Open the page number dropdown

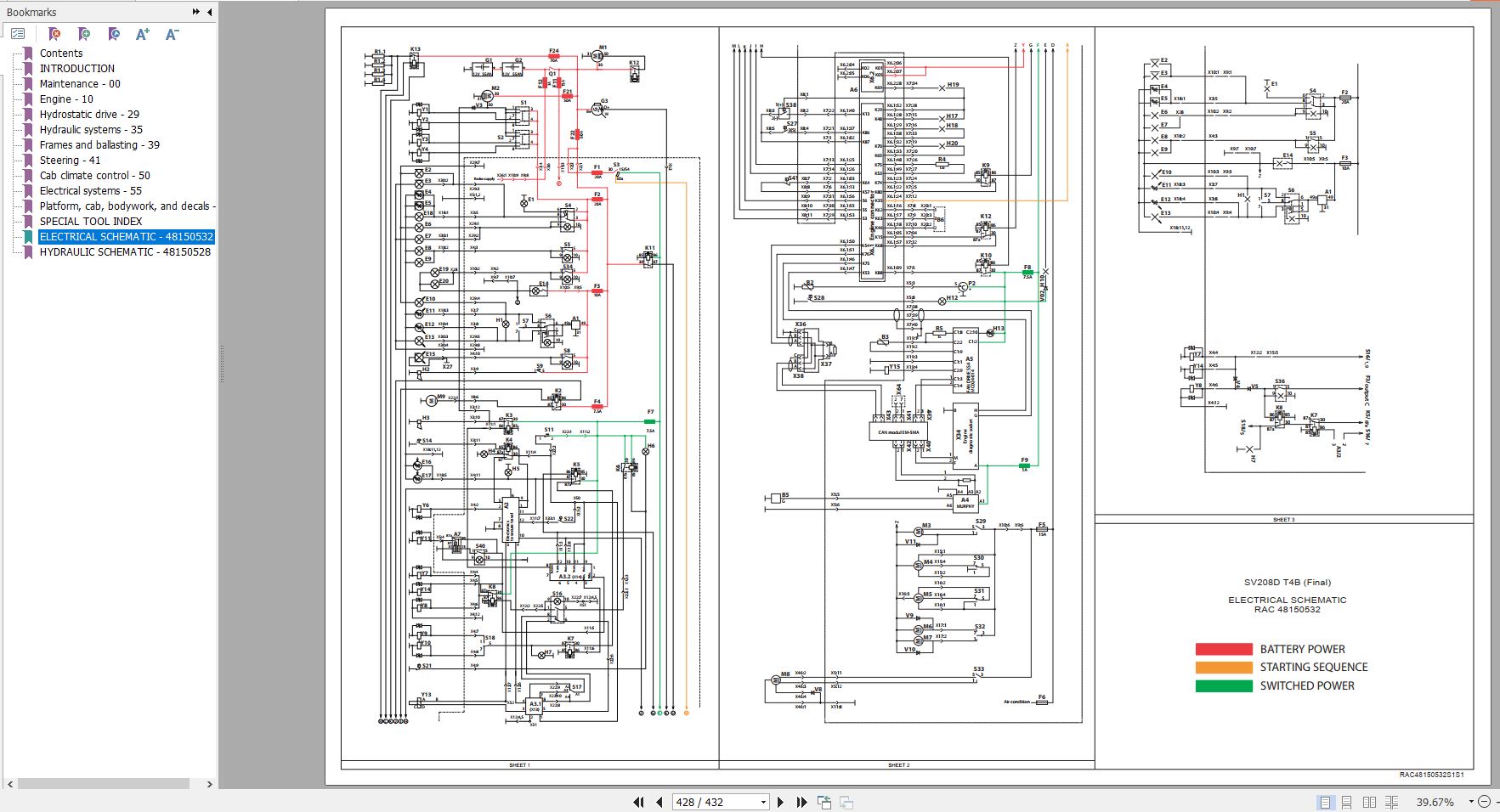(x=762, y=802)
